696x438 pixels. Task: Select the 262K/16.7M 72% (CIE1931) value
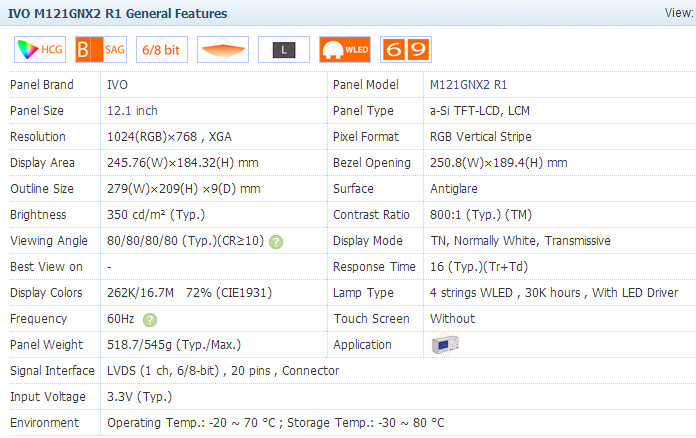point(190,293)
